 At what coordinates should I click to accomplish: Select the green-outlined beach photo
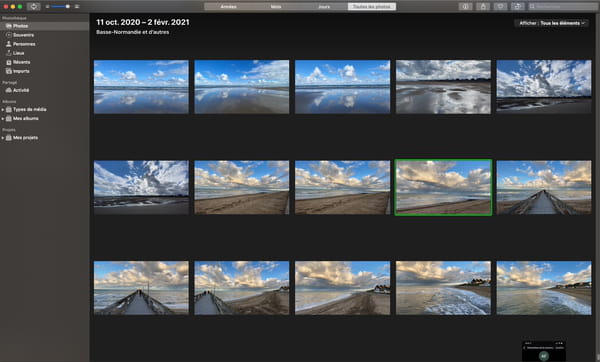(x=443, y=188)
